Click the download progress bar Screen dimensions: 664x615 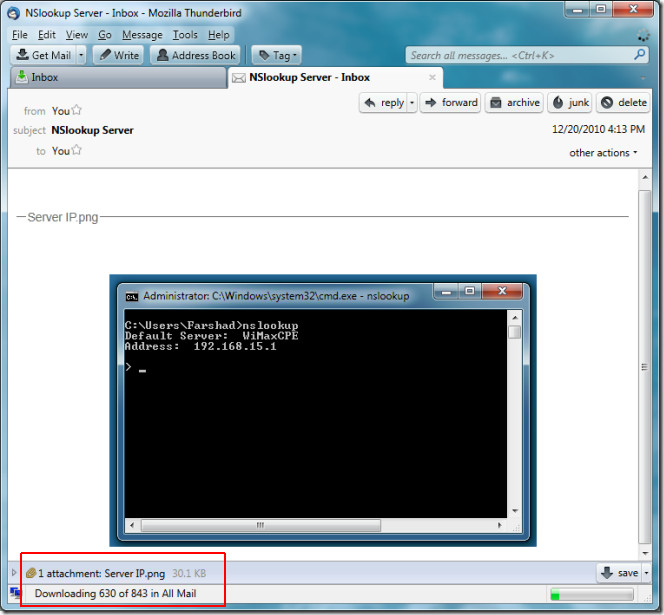592,595
